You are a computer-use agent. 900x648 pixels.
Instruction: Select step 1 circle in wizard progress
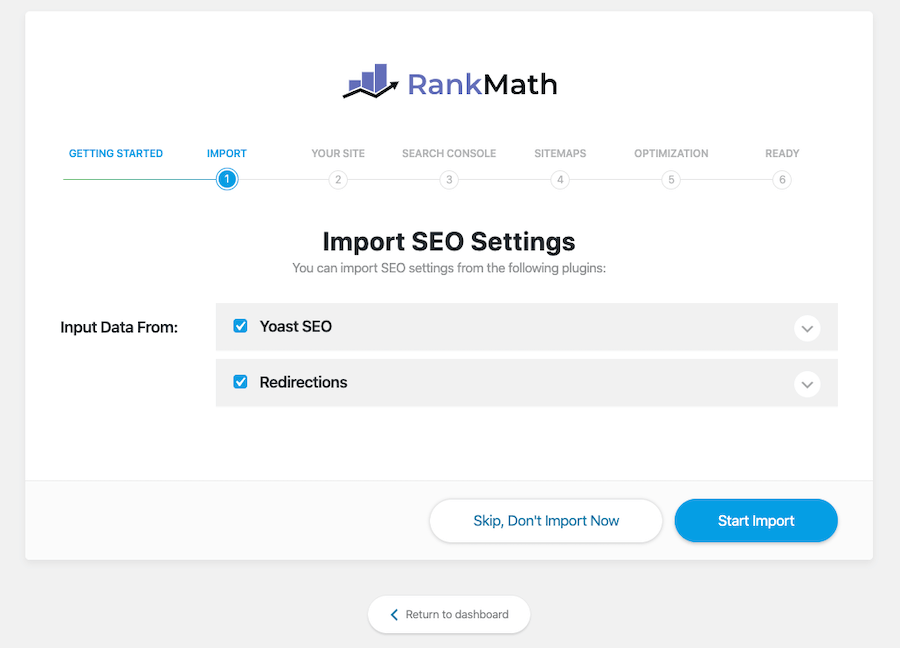227,180
